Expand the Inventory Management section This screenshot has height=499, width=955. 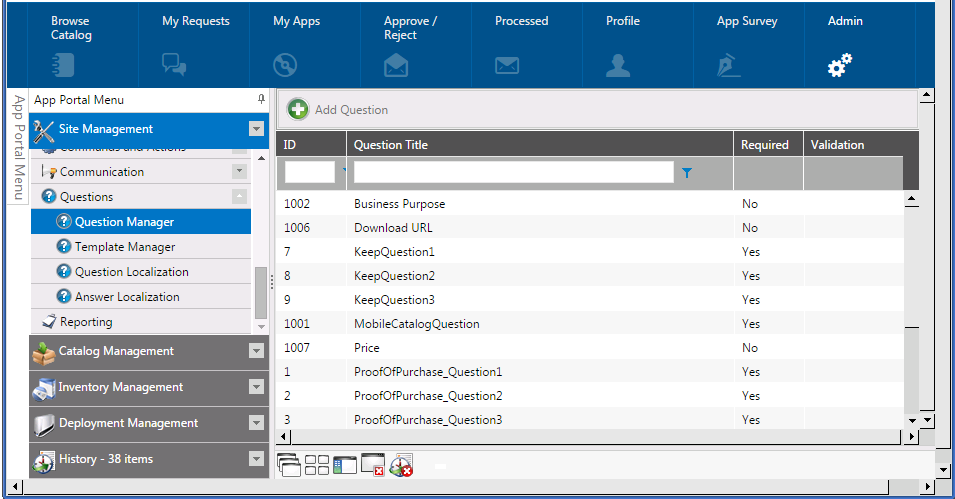click(x=256, y=387)
